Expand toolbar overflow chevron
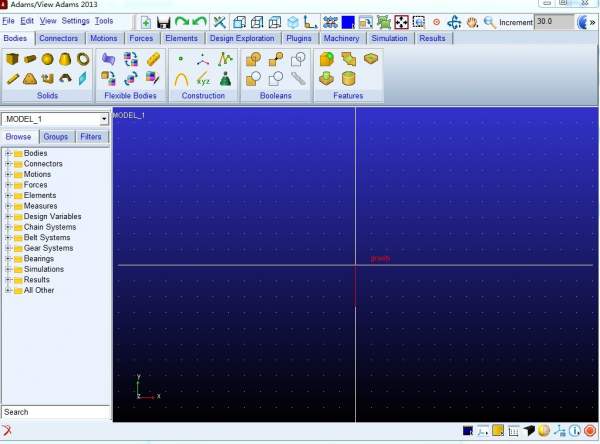 [x=593, y=23]
